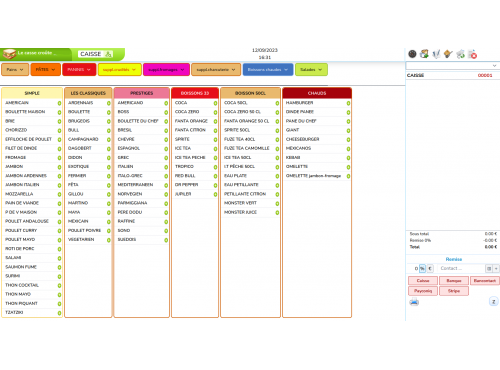
Task: Switch discount to percent mode
Action: tap(422, 268)
